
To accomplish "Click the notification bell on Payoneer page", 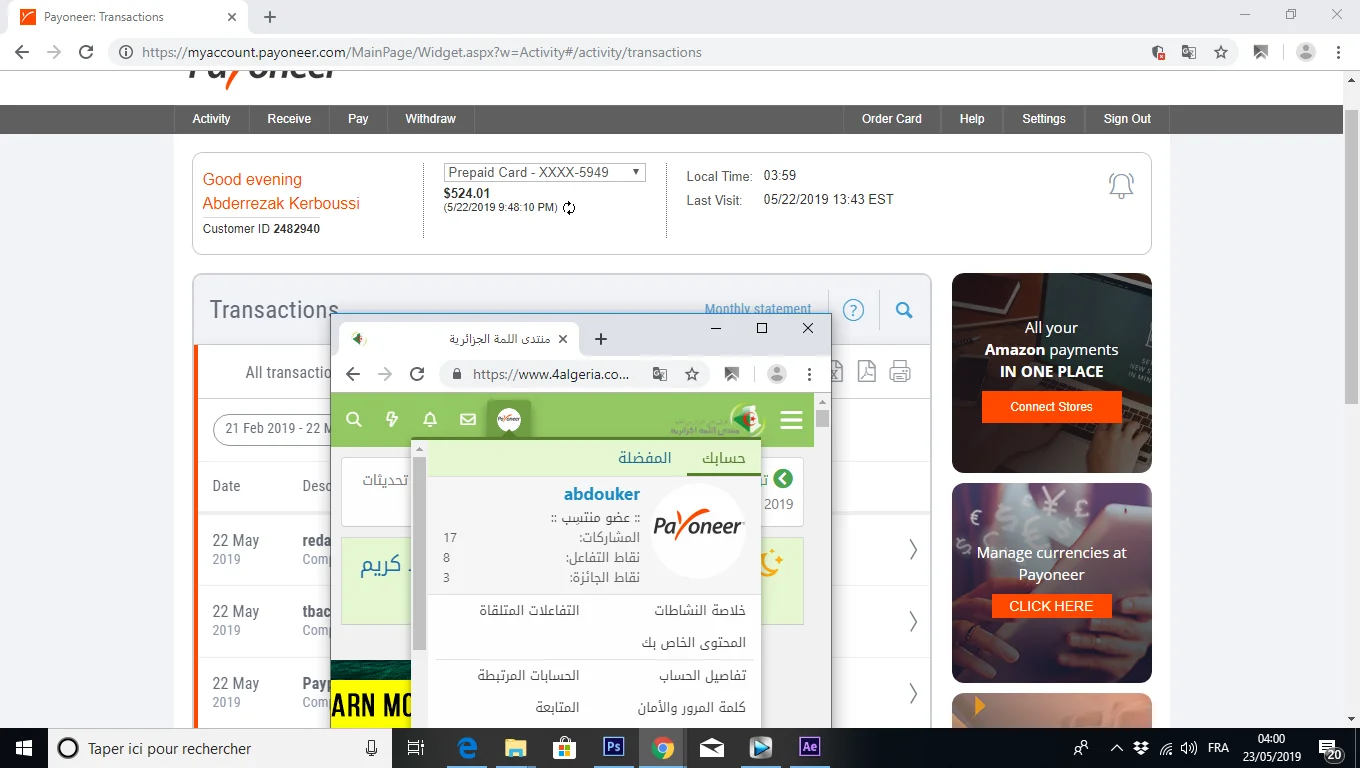I will click(1121, 186).
